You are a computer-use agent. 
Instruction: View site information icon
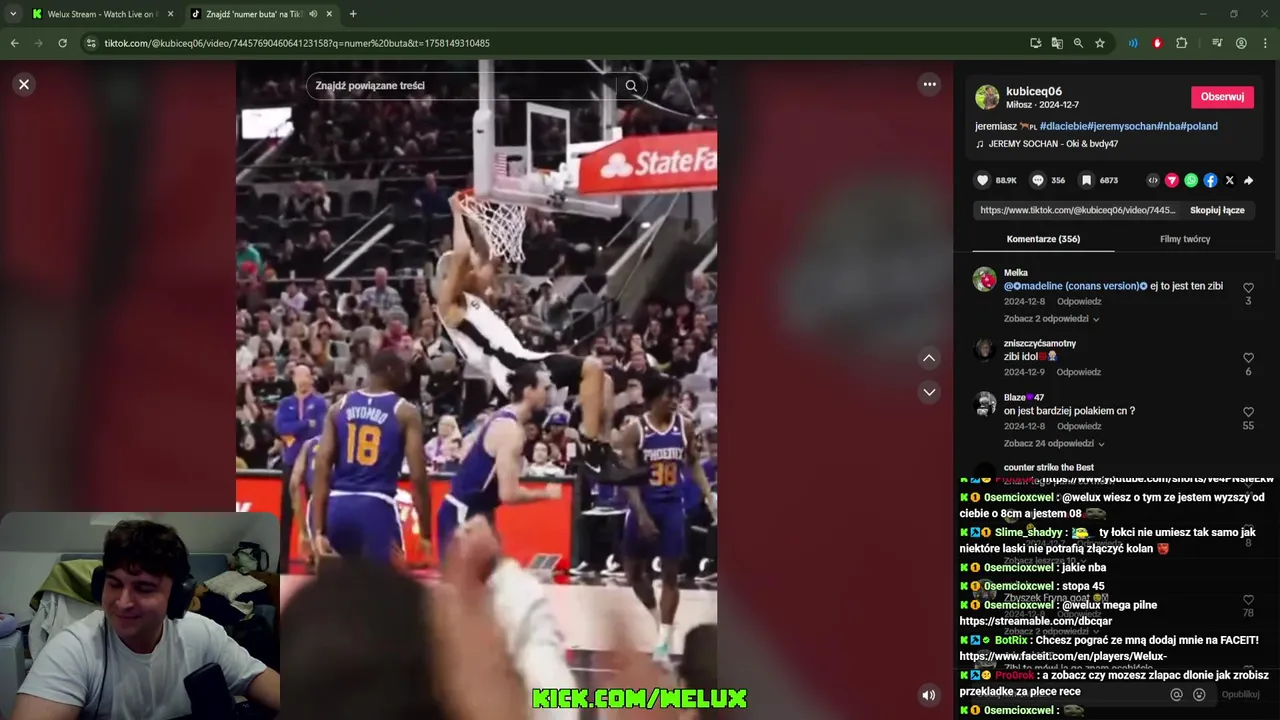click(x=91, y=43)
